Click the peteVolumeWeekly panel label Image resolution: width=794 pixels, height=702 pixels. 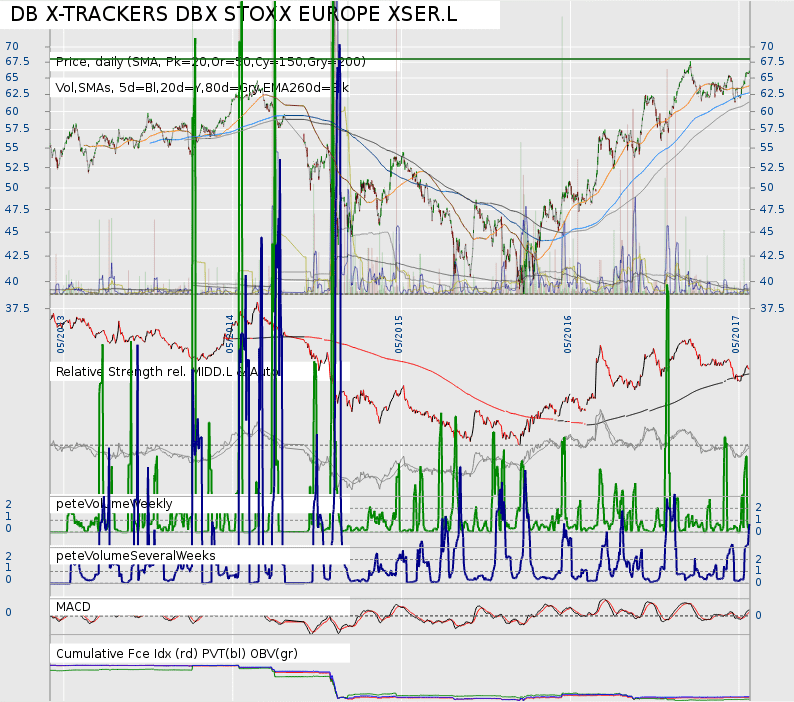click(x=114, y=503)
